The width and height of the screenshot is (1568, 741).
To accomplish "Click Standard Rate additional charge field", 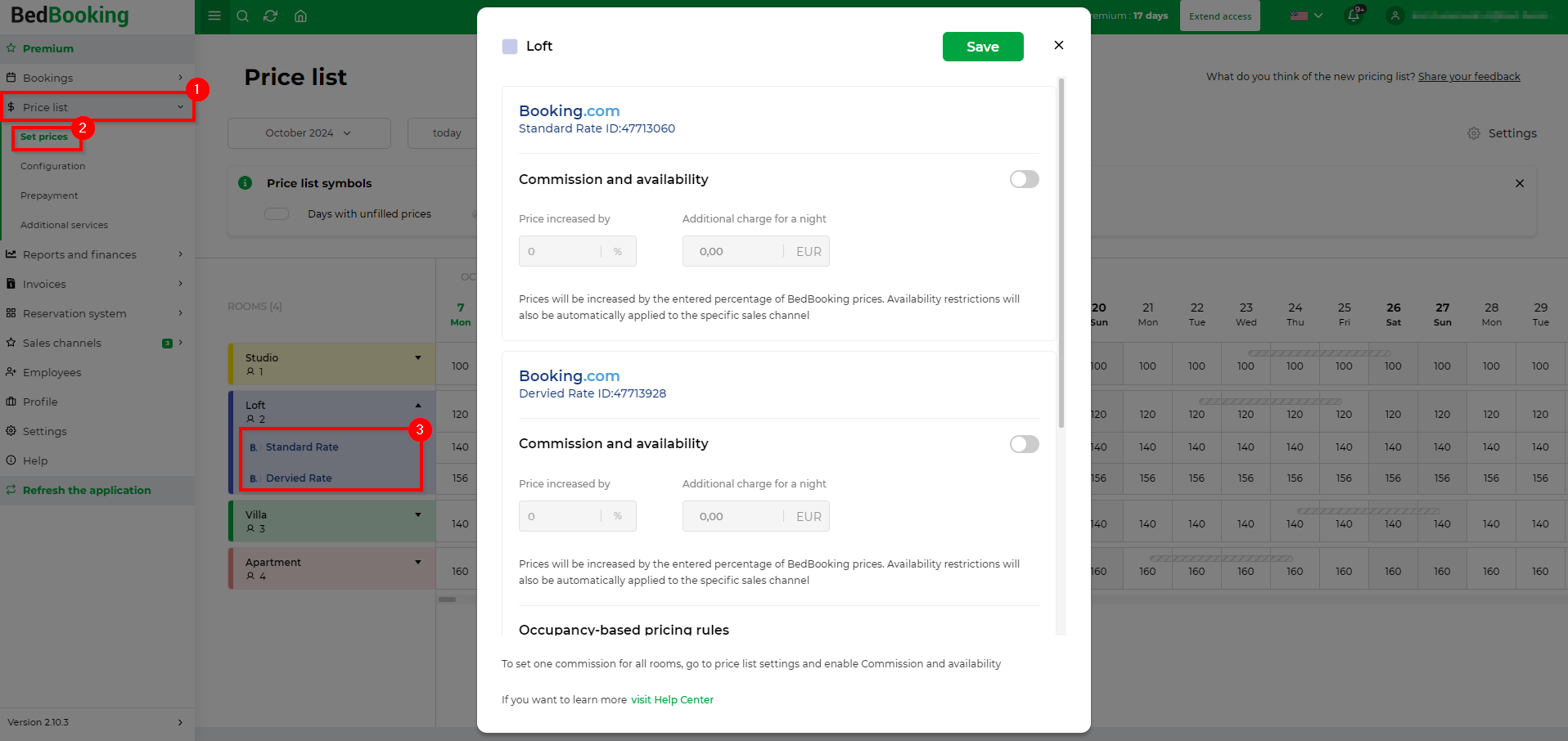I will pyautogui.click(x=756, y=251).
